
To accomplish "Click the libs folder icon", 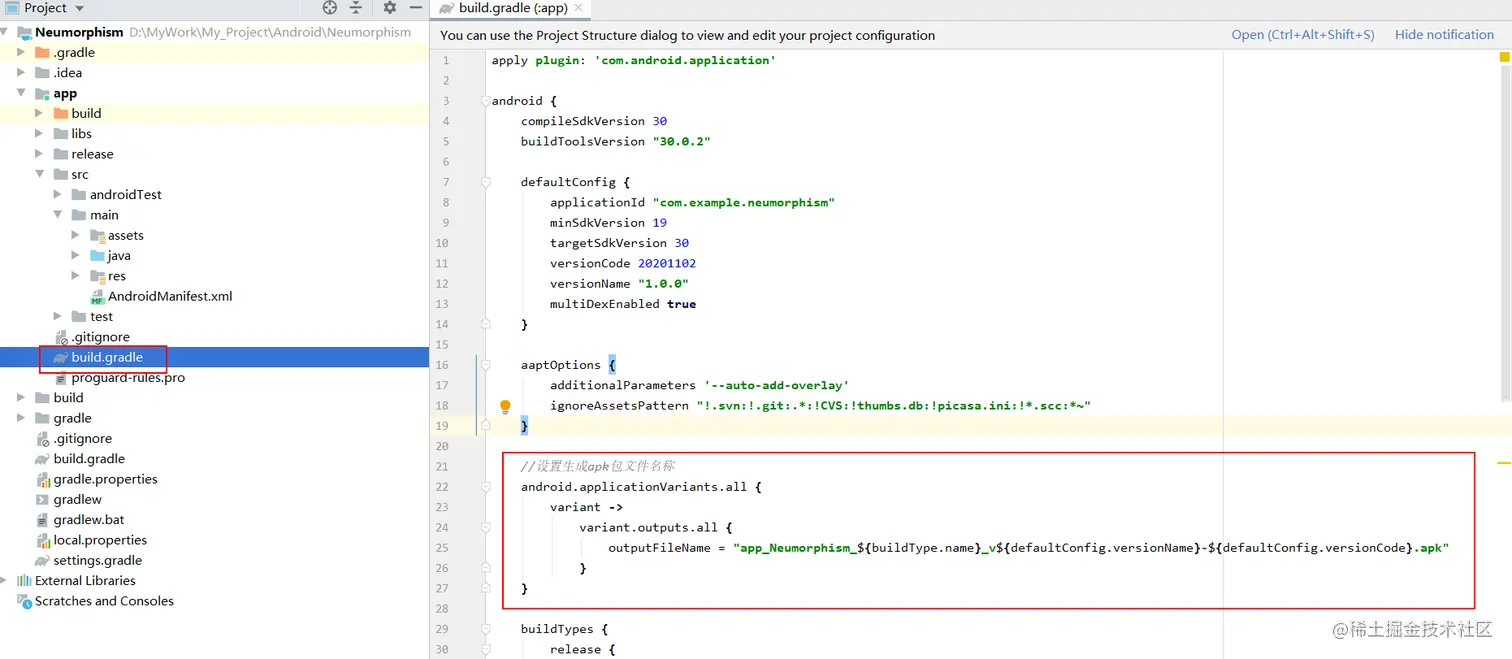I will click(x=60, y=134).
